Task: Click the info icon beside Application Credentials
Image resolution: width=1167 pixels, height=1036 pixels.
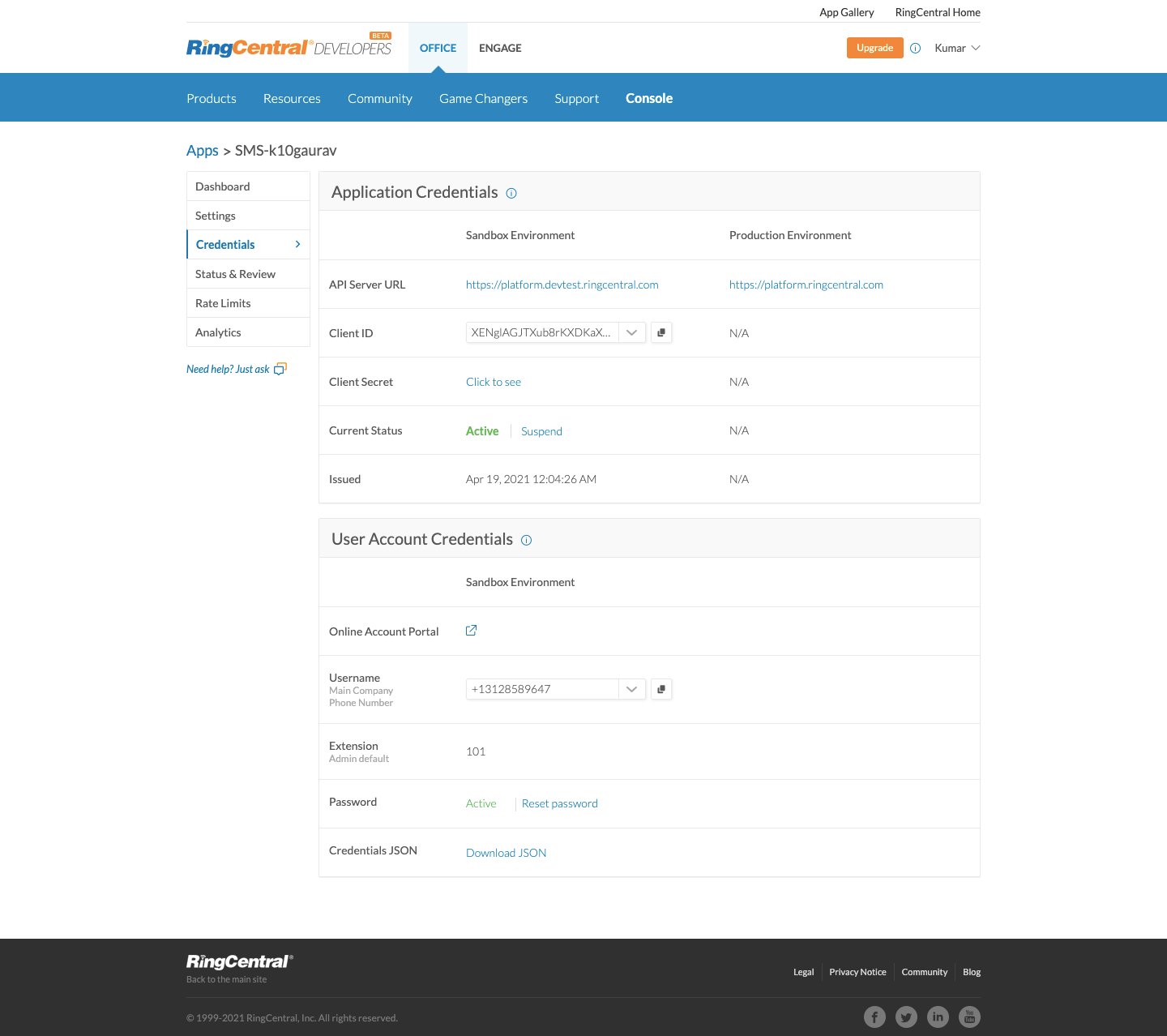Action: [x=511, y=193]
